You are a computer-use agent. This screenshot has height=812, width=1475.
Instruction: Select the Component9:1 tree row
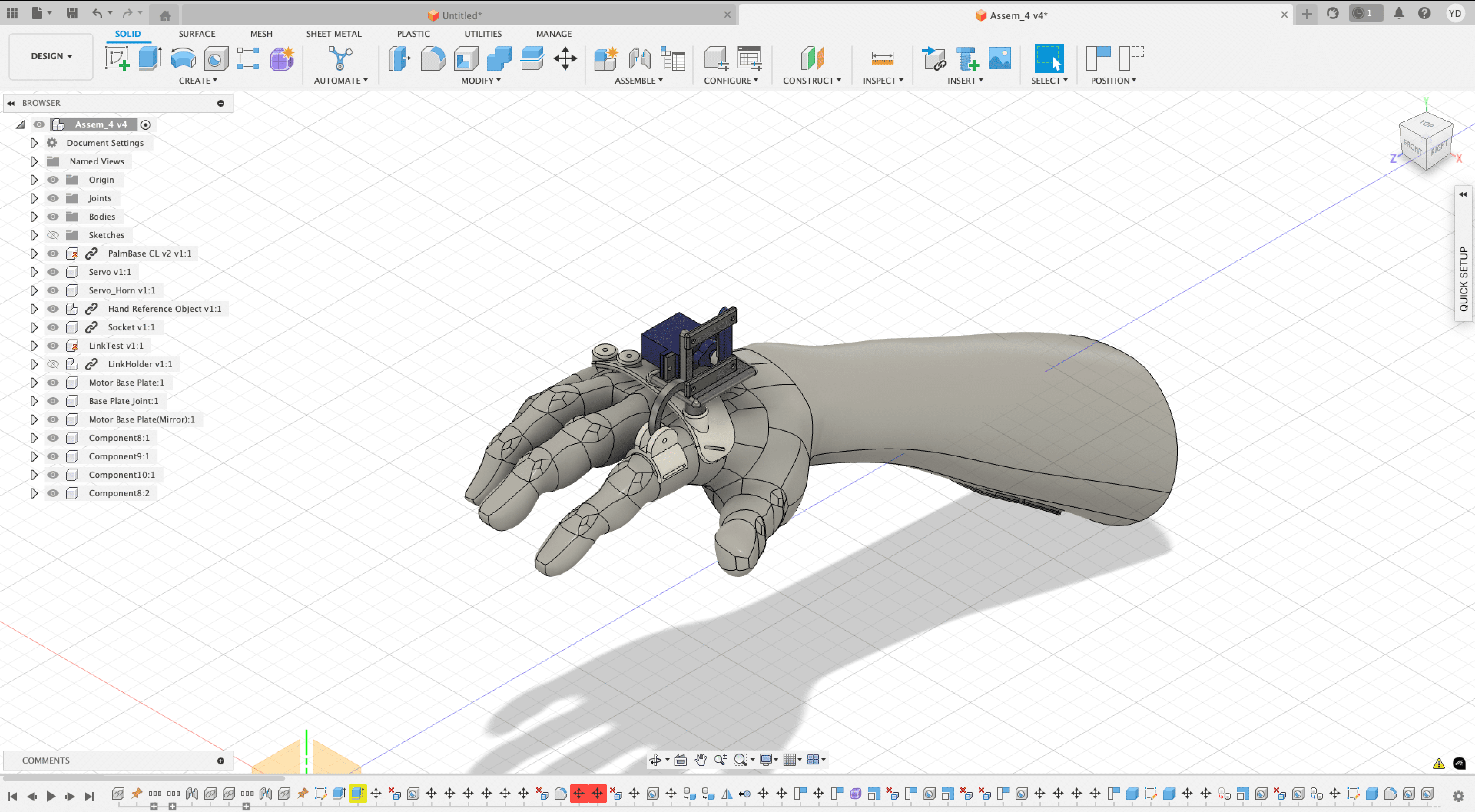(x=119, y=456)
